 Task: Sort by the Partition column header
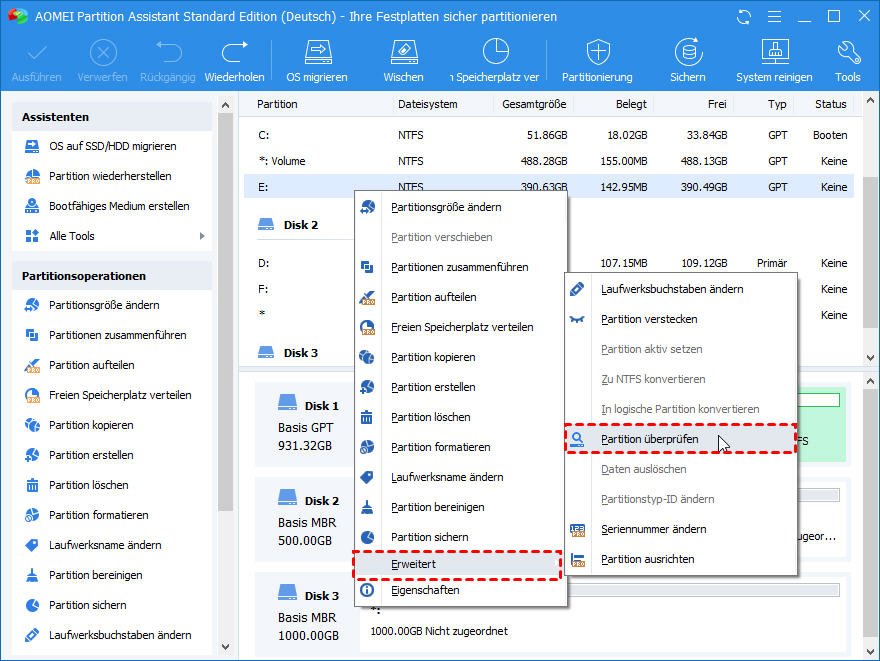(277, 104)
